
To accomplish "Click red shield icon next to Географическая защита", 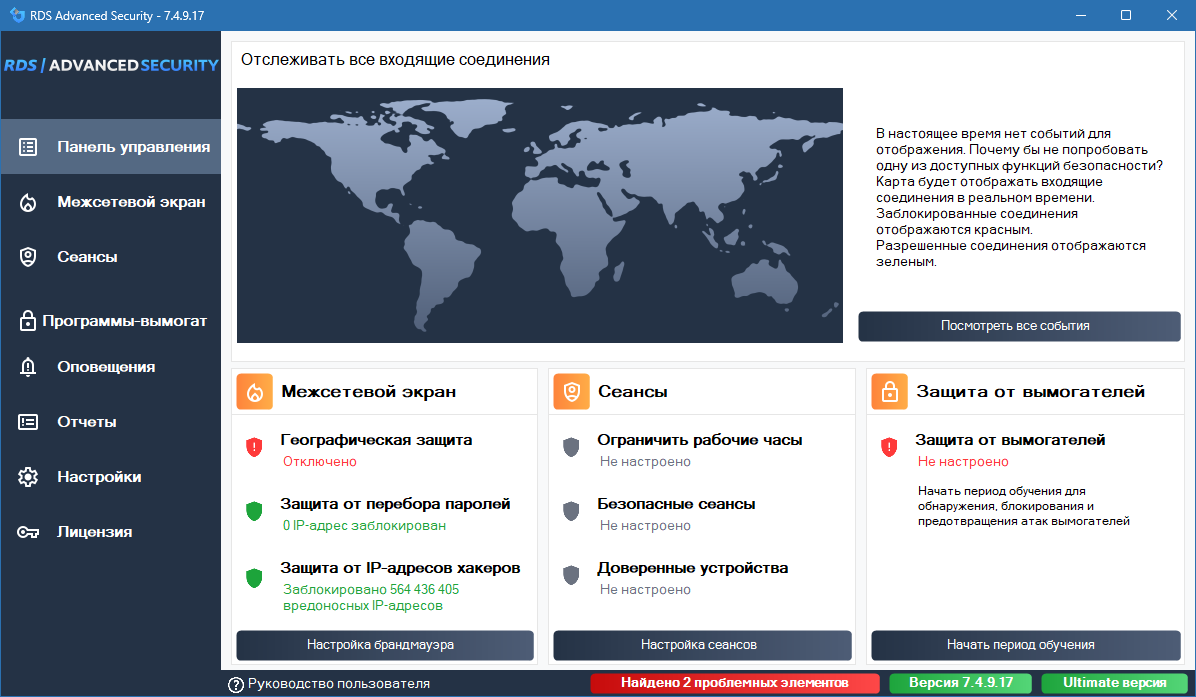I will [x=254, y=447].
